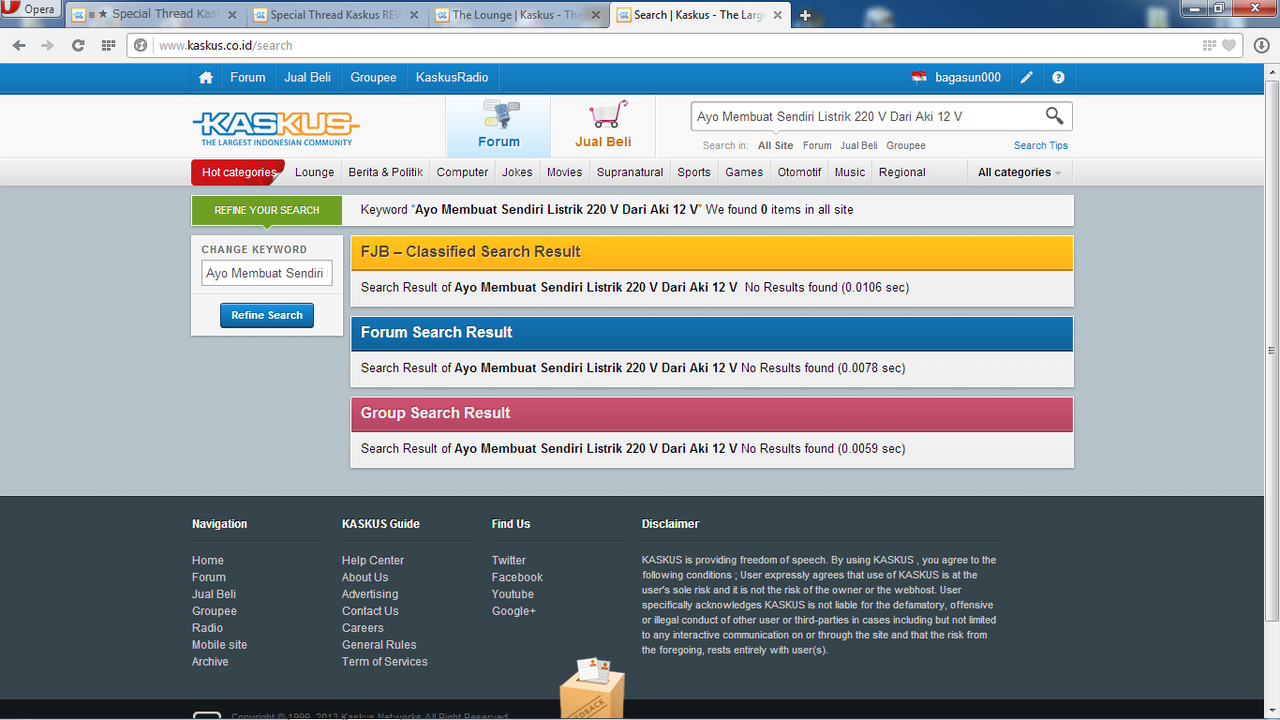Click the heart bookmark icon
1280x720 pixels.
1230,45
